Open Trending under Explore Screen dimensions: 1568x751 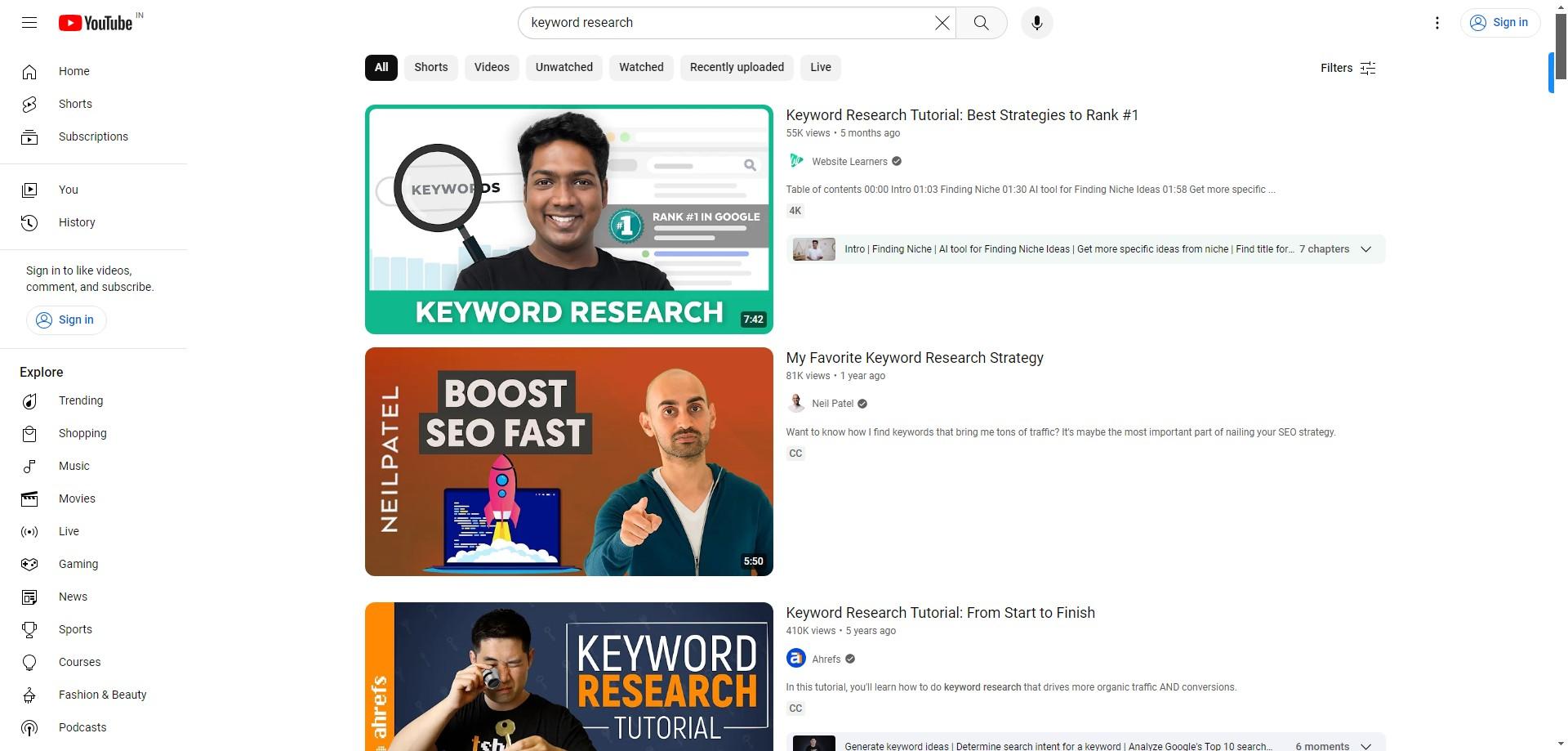click(x=94, y=400)
